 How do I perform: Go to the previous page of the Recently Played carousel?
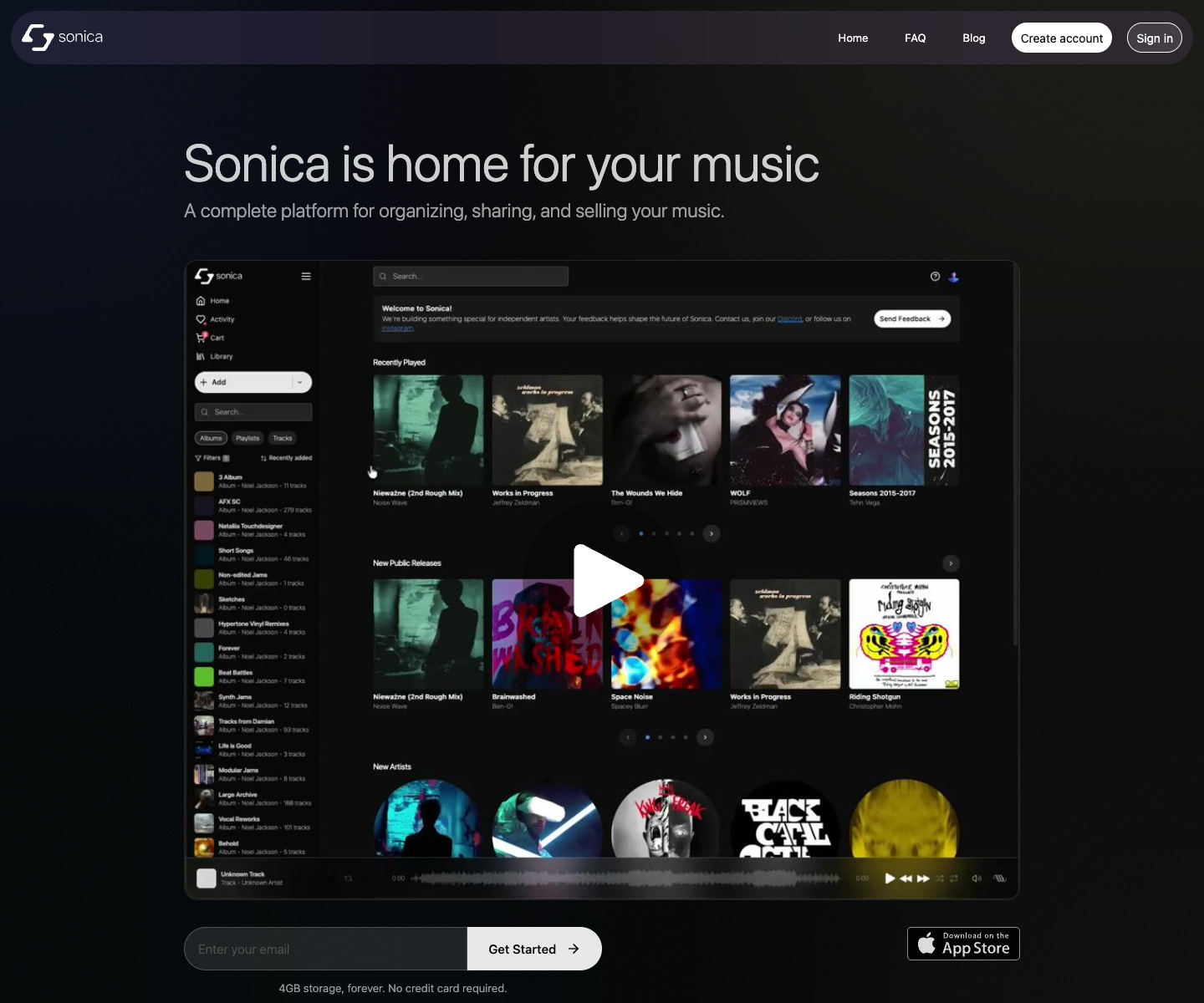pos(621,533)
